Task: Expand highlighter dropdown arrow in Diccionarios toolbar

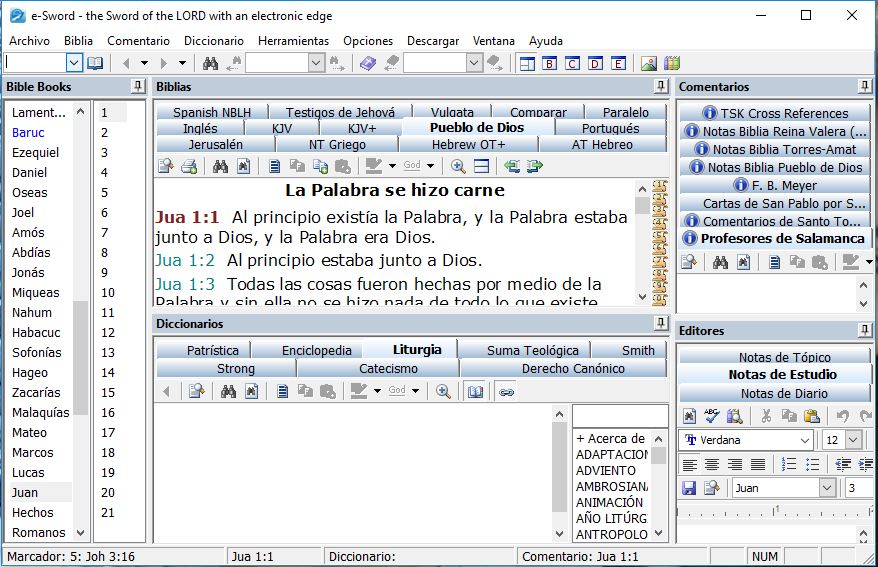Action: [377, 391]
